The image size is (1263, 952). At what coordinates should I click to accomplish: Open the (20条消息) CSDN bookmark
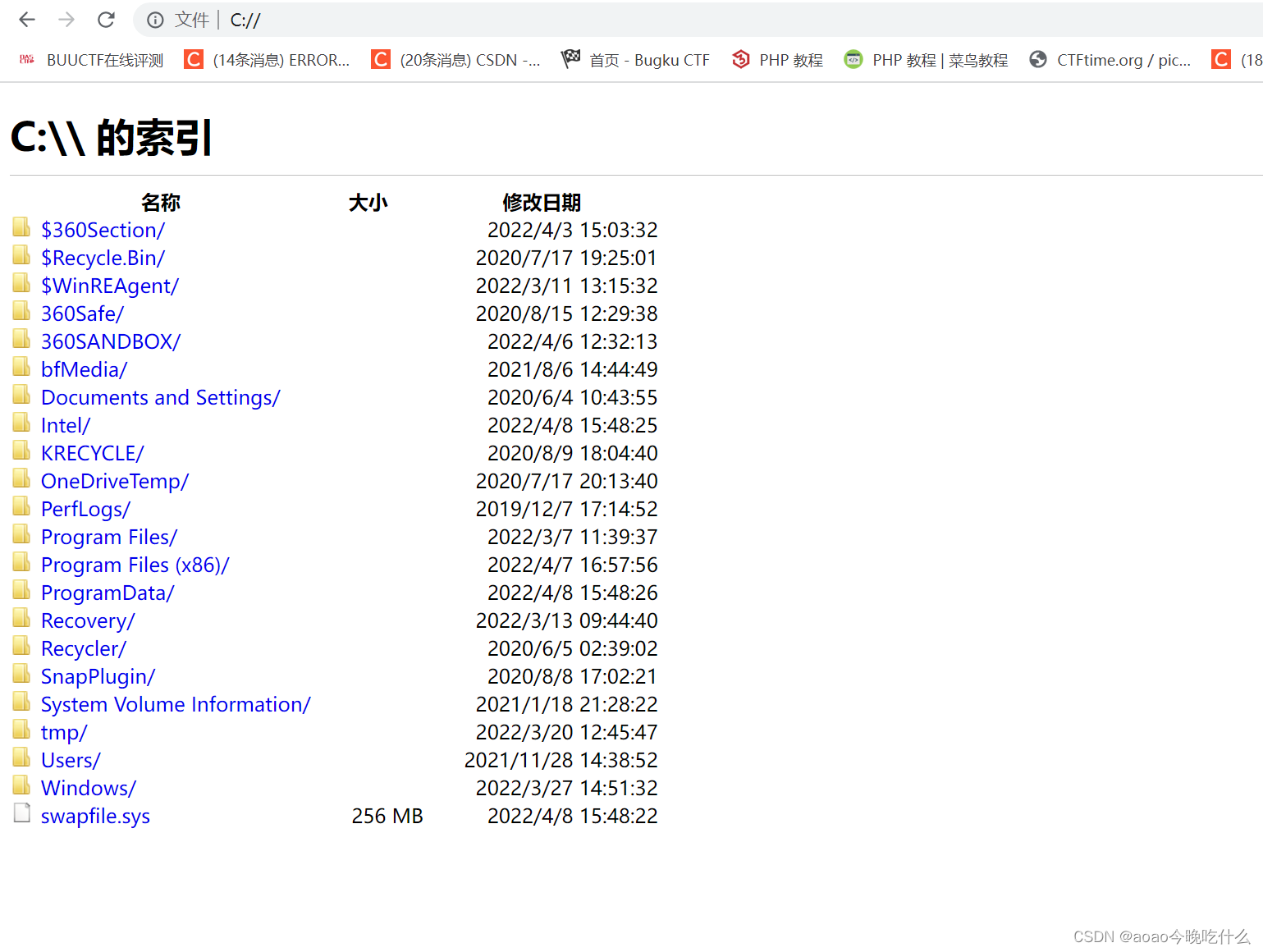point(455,60)
